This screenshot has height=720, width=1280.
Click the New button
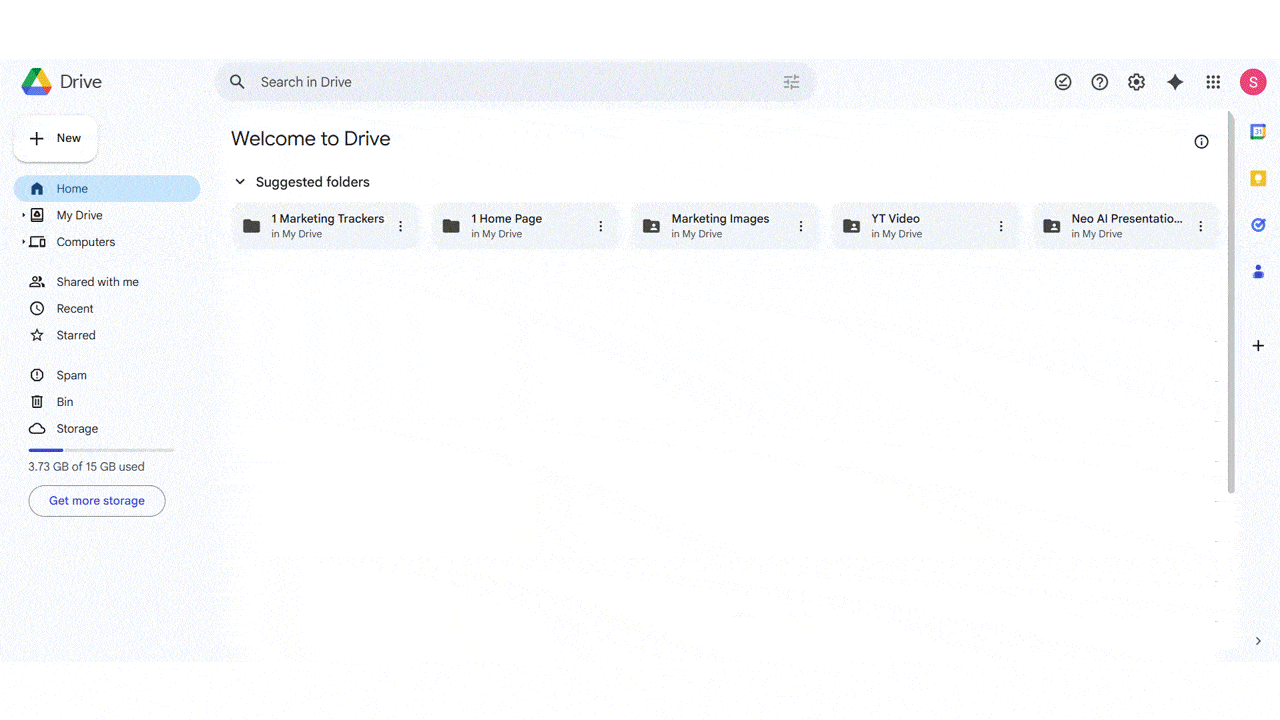(55, 139)
